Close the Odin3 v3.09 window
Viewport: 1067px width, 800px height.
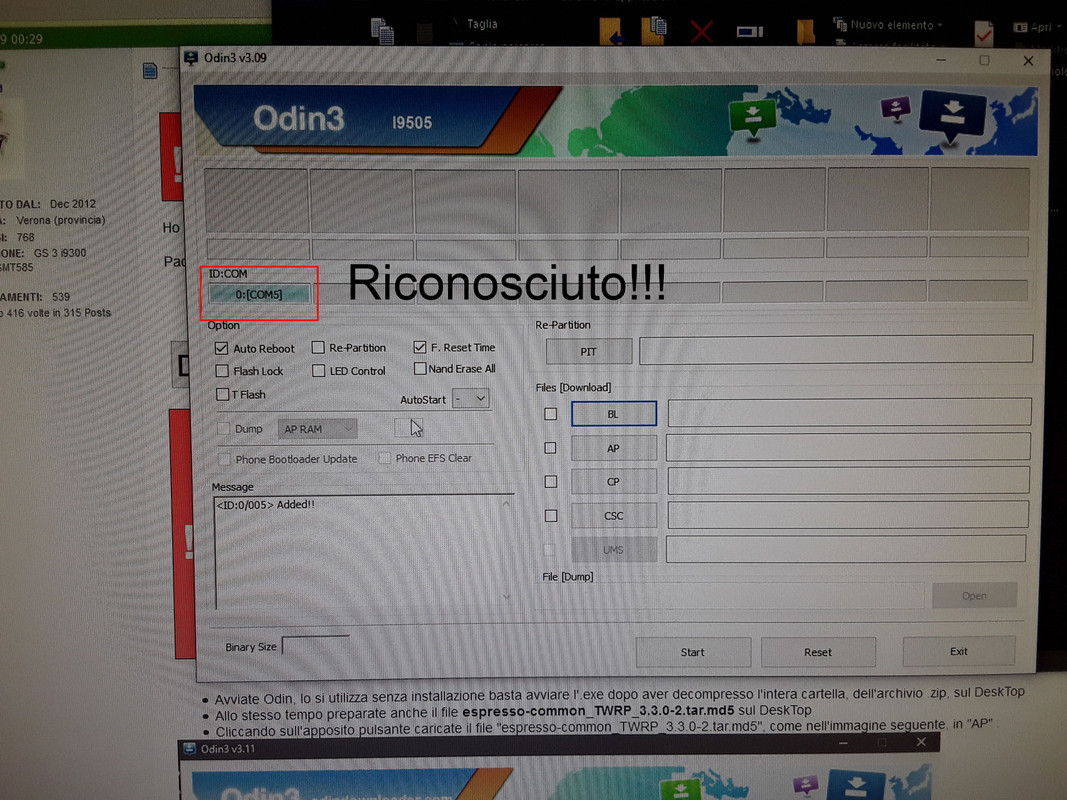coord(1028,61)
